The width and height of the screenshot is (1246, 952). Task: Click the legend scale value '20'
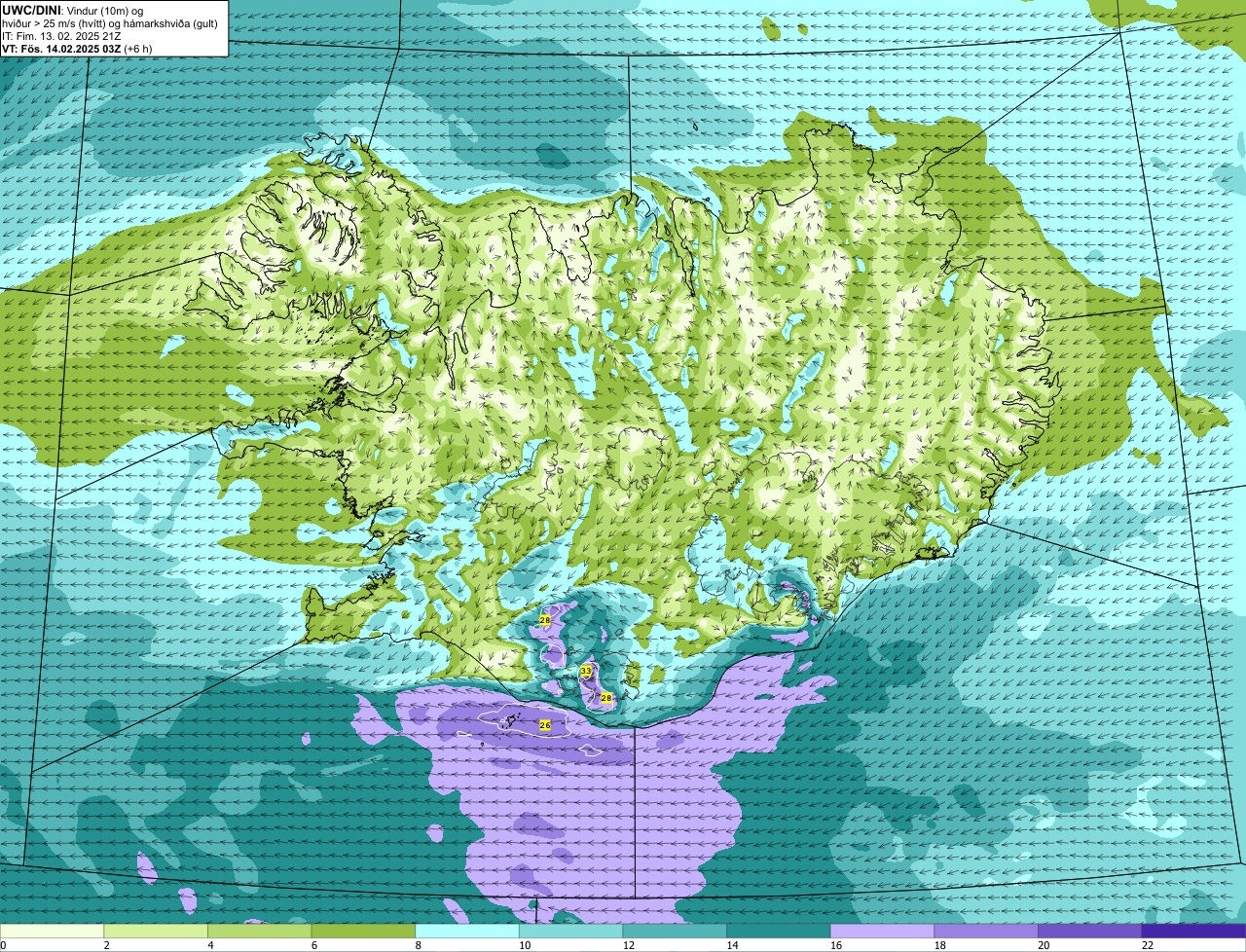1044,945
